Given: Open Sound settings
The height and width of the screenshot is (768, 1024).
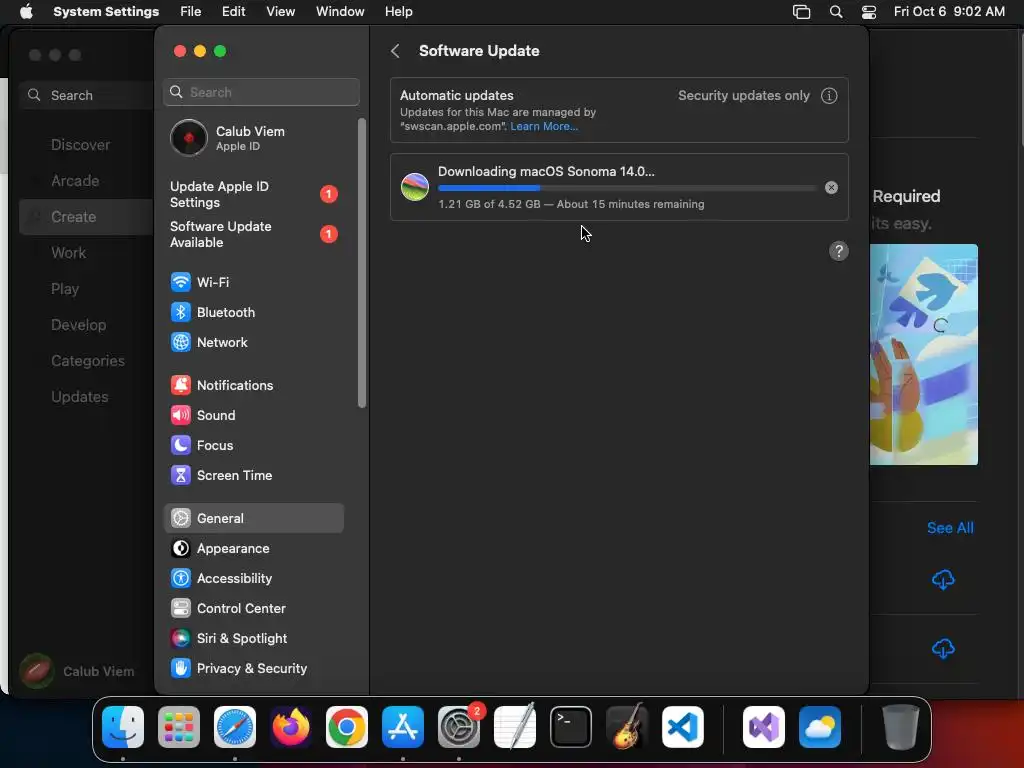Looking at the screenshot, I should tap(253, 415).
